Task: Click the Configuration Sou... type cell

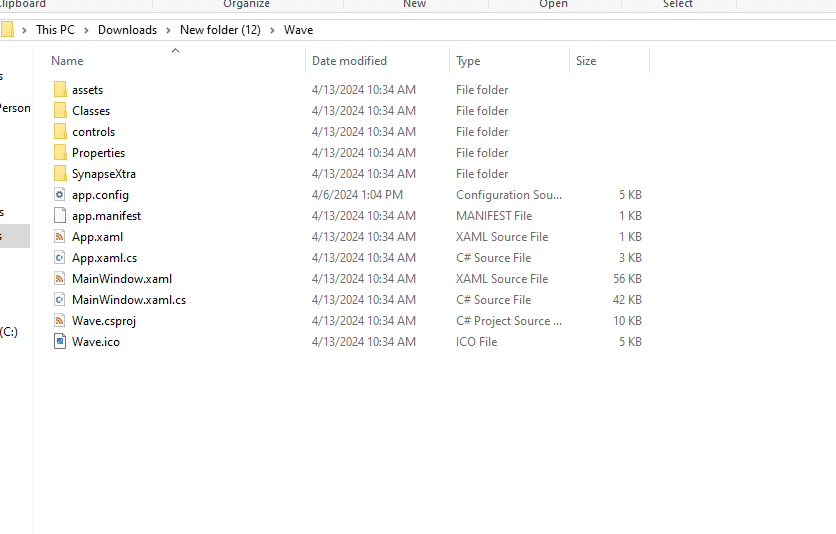Action: click(x=509, y=195)
